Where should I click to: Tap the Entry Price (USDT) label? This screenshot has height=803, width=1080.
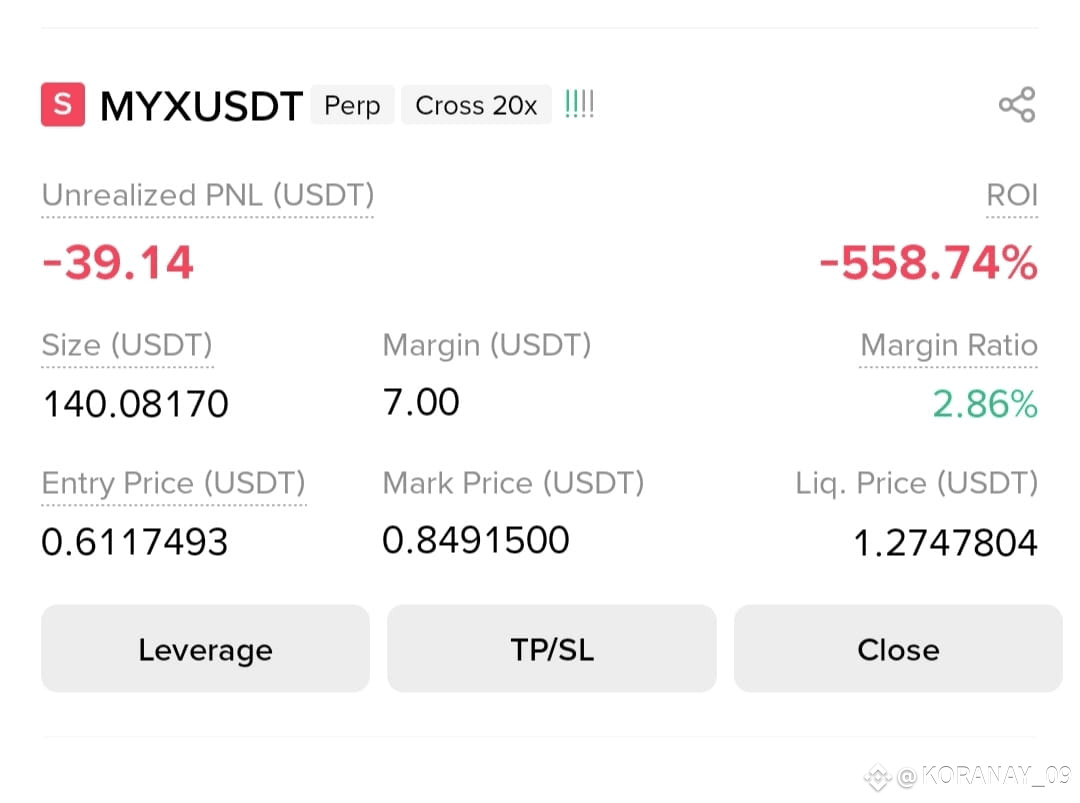[174, 483]
